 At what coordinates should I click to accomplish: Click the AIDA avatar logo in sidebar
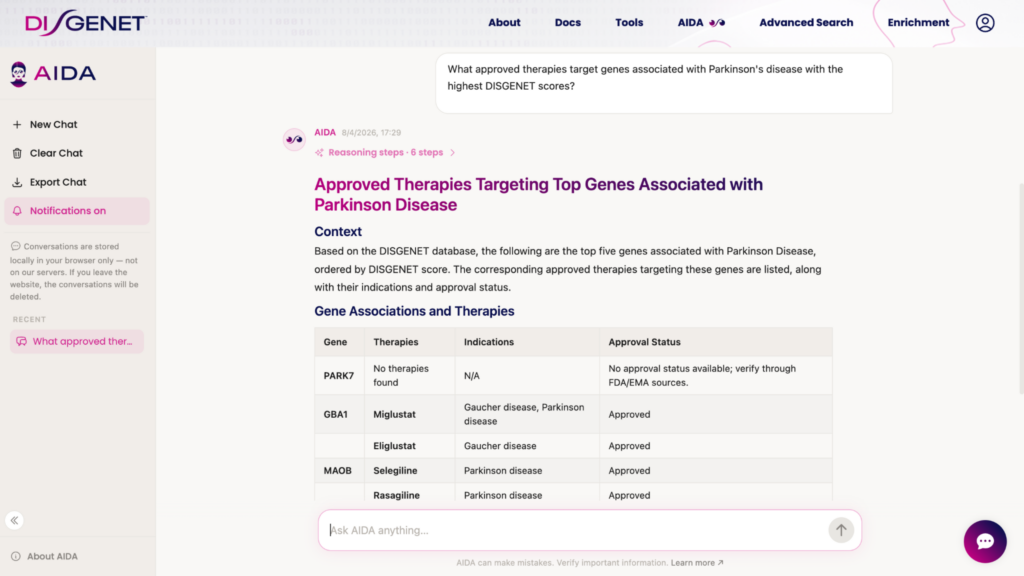[x=19, y=74]
